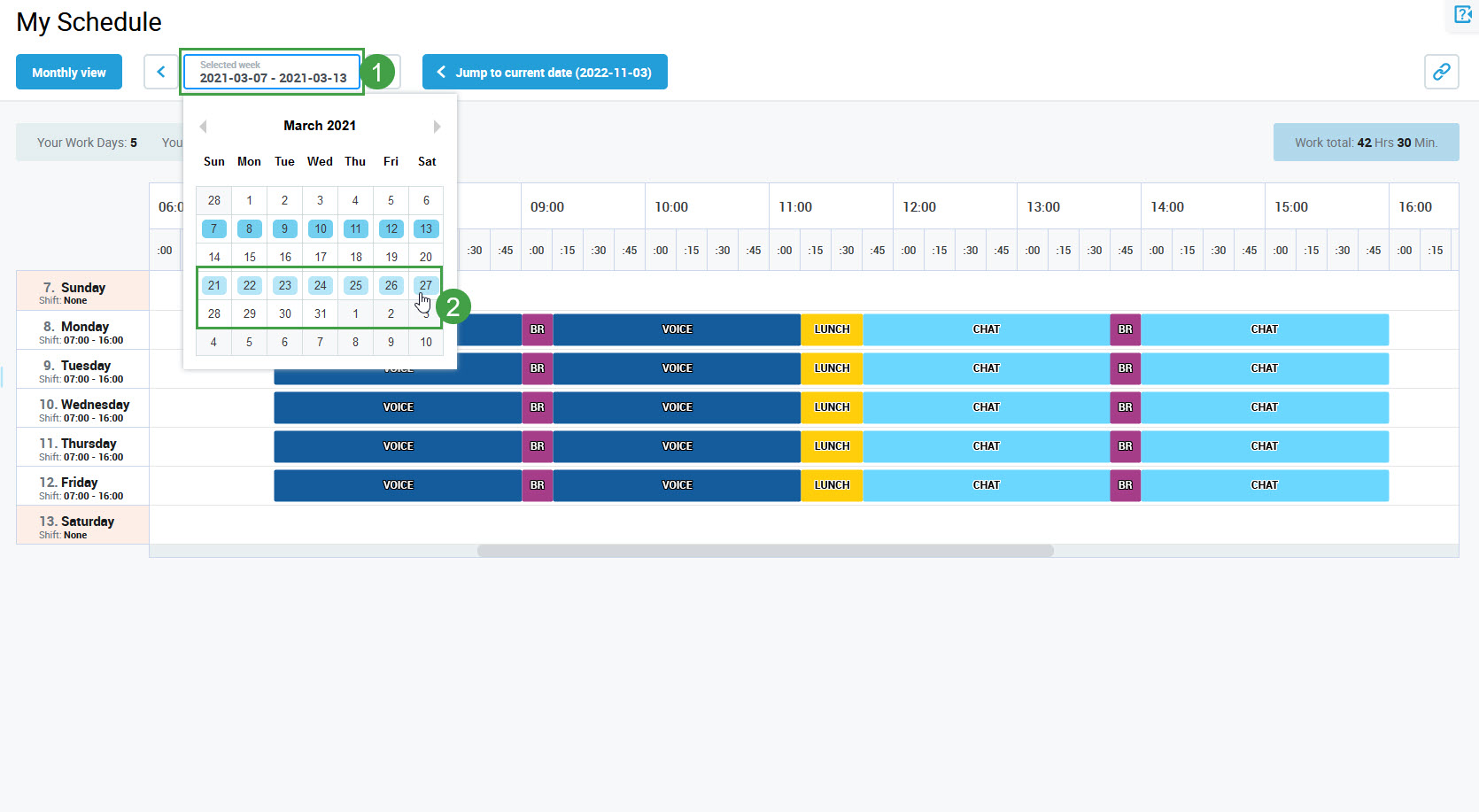Show previous month in calendar popup
Viewport: 1479px width, 812px height.
pyautogui.click(x=203, y=127)
